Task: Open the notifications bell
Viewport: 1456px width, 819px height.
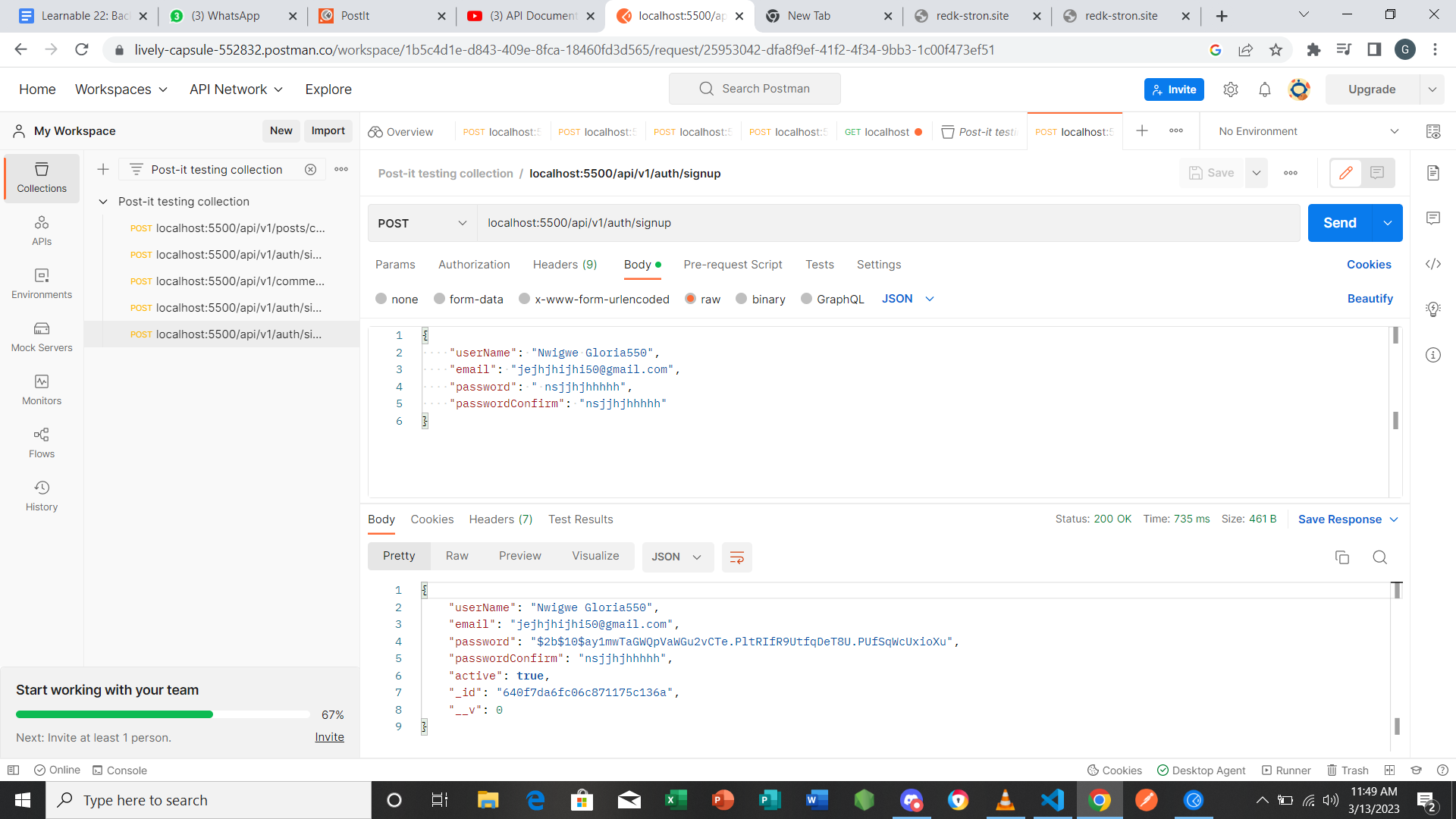Action: coord(1265,89)
